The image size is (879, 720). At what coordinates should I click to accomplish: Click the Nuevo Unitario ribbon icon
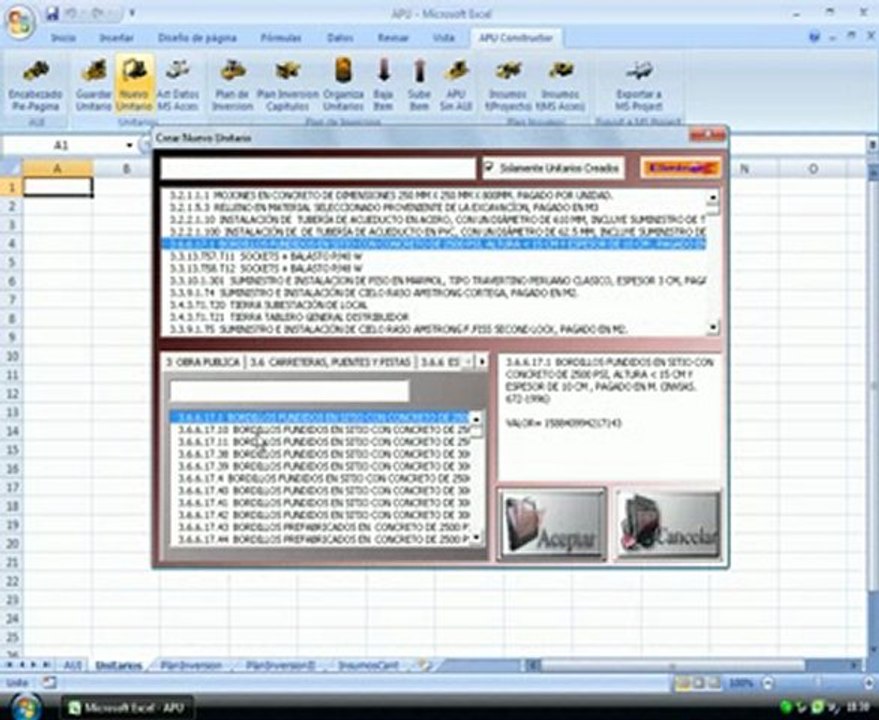click(x=135, y=85)
